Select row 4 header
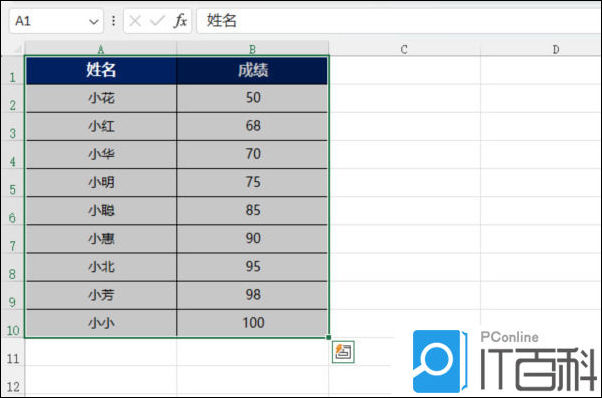The height and width of the screenshot is (398, 602). 13,155
